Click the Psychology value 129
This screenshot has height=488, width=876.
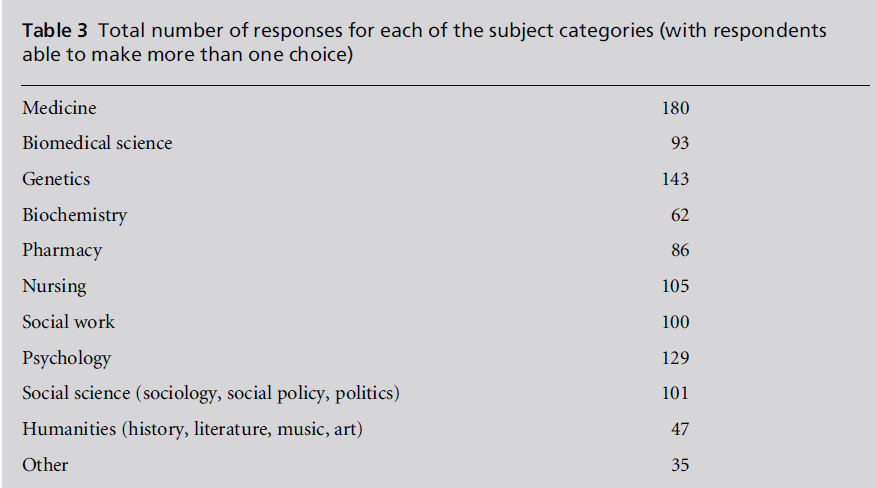[x=675, y=358]
